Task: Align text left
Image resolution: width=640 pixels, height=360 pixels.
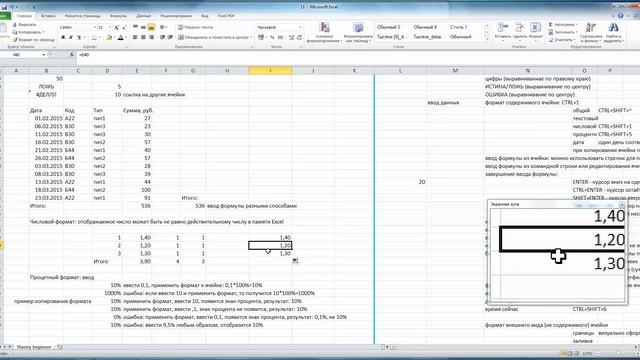Action: (135, 37)
